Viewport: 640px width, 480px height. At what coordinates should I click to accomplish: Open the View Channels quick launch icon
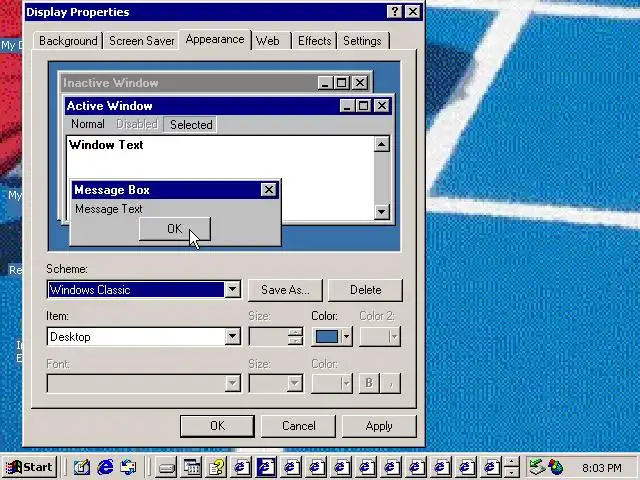(129, 467)
